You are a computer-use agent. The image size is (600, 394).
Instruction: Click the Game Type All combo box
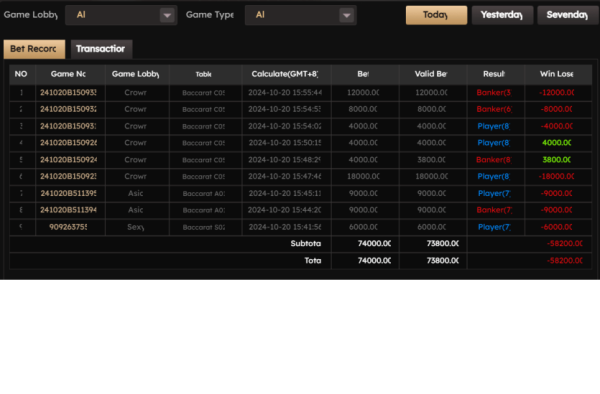pyautogui.click(x=301, y=15)
